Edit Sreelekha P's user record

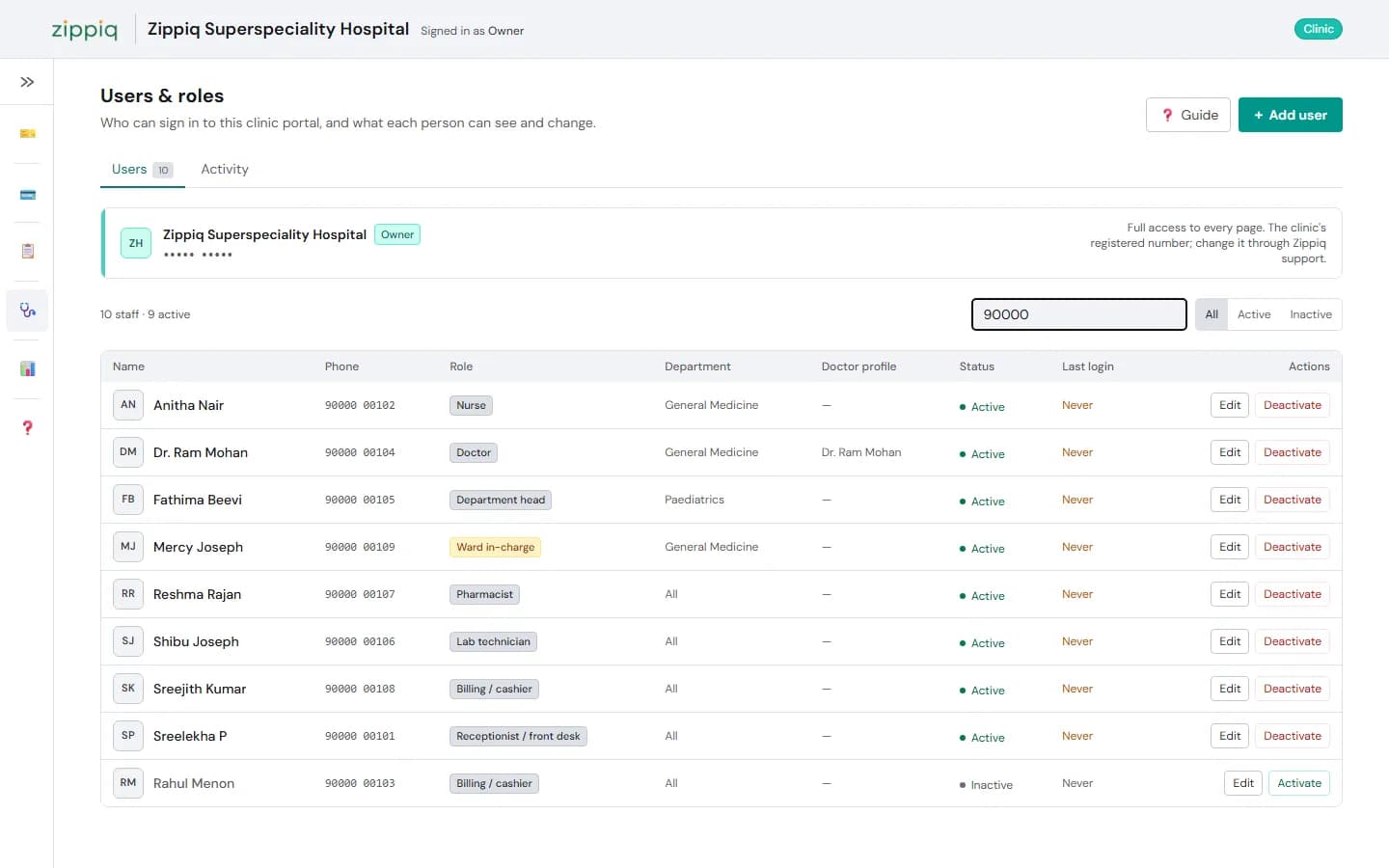click(x=1230, y=736)
